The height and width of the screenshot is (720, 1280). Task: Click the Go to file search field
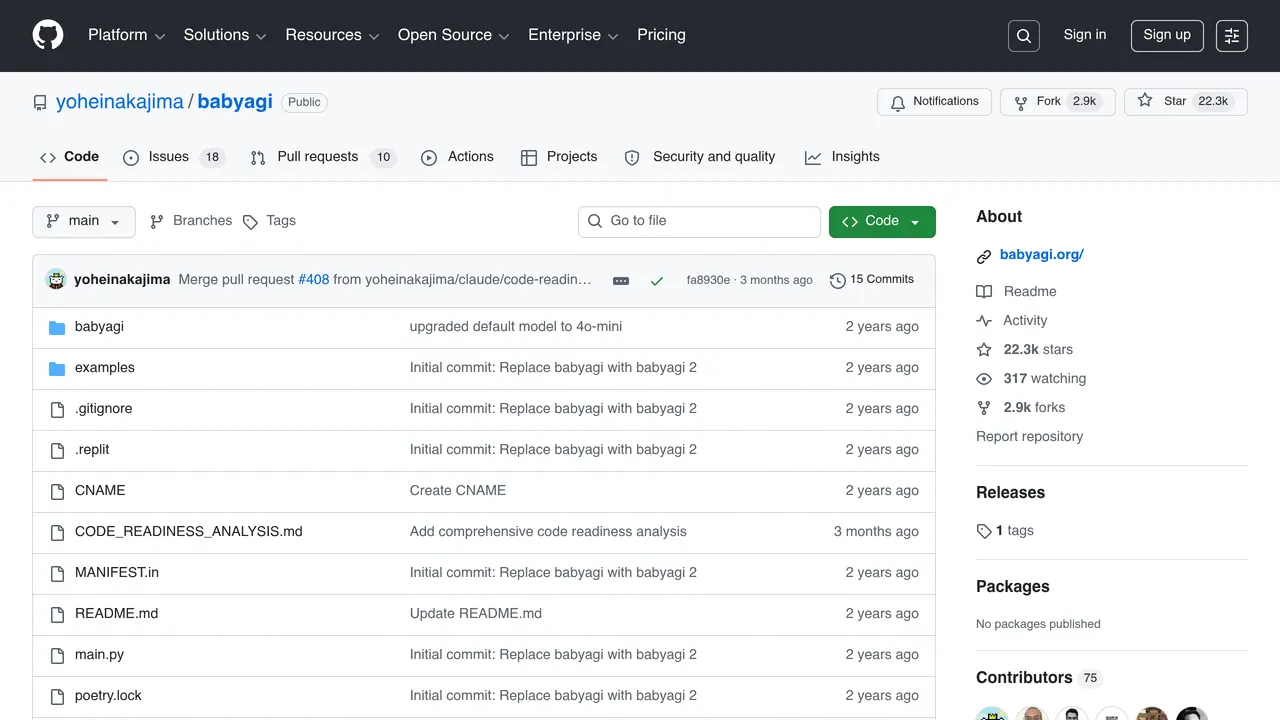point(699,221)
